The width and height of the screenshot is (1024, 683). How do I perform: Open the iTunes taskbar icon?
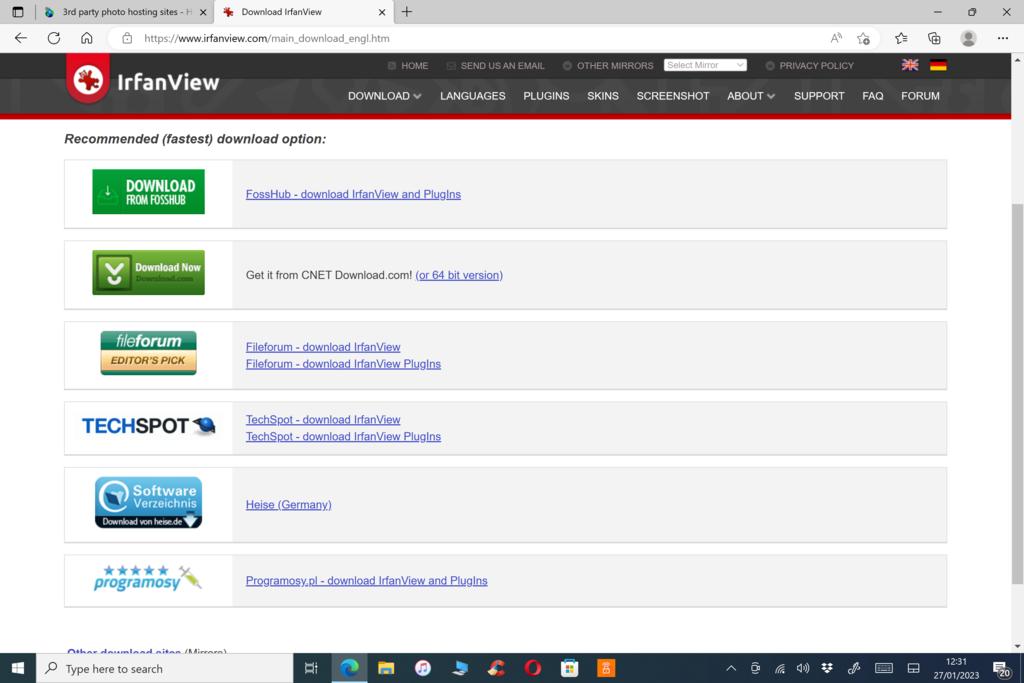(423, 668)
